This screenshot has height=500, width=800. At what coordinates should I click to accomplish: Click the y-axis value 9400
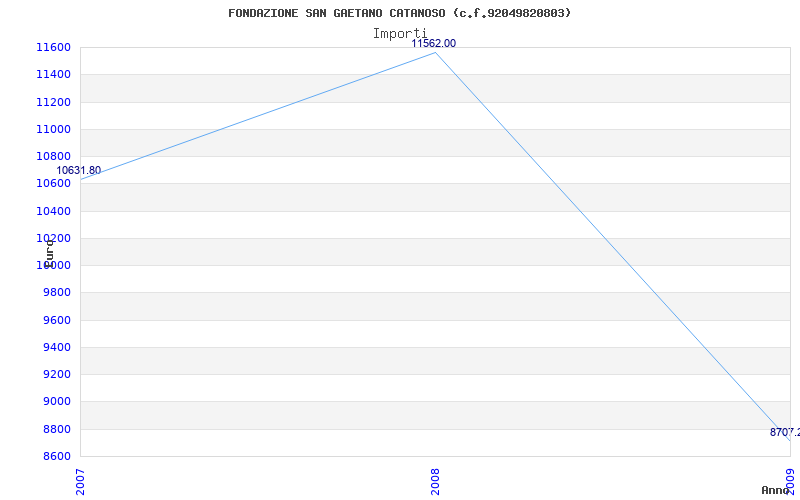point(56,347)
